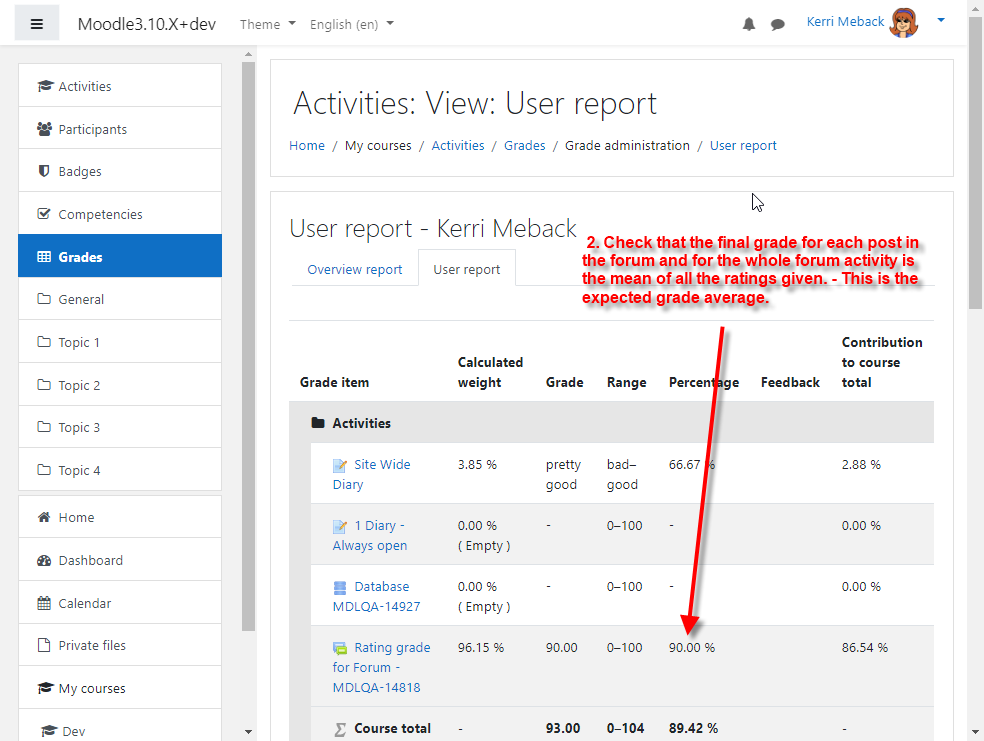Click the Grades breadcrumb link
The height and width of the screenshot is (741, 984).
tap(525, 146)
